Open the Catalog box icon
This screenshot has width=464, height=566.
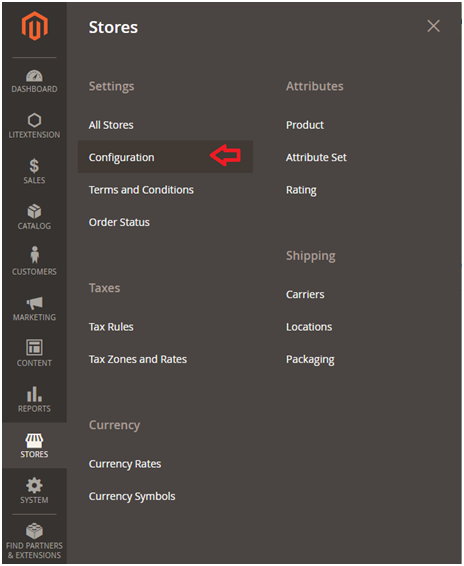34,212
